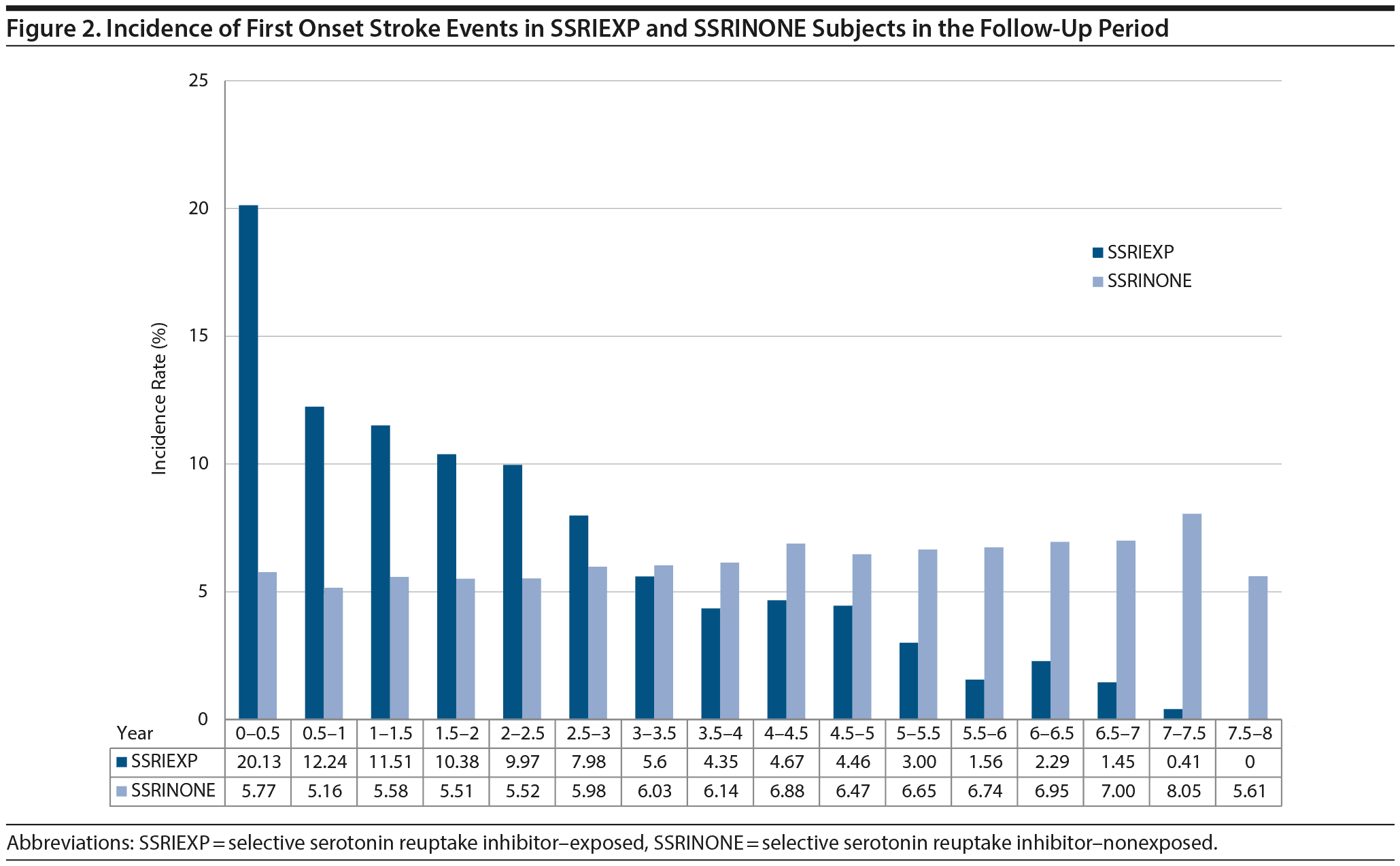Image resolution: width=1400 pixels, height=866 pixels.
Task: Click the Year row label
Action: pyautogui.click(x=135, y=733)
